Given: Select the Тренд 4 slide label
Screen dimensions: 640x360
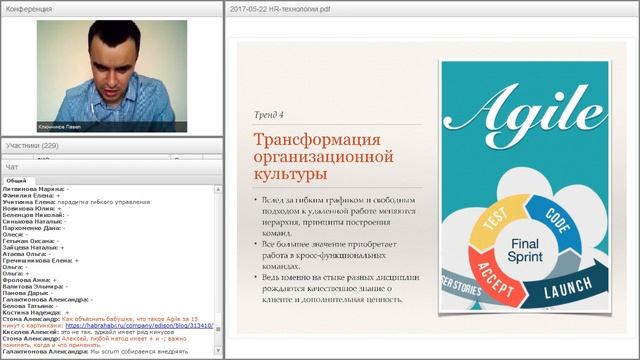Looking at the screenshot, I should pyautogui.click(x=269, y=115).
